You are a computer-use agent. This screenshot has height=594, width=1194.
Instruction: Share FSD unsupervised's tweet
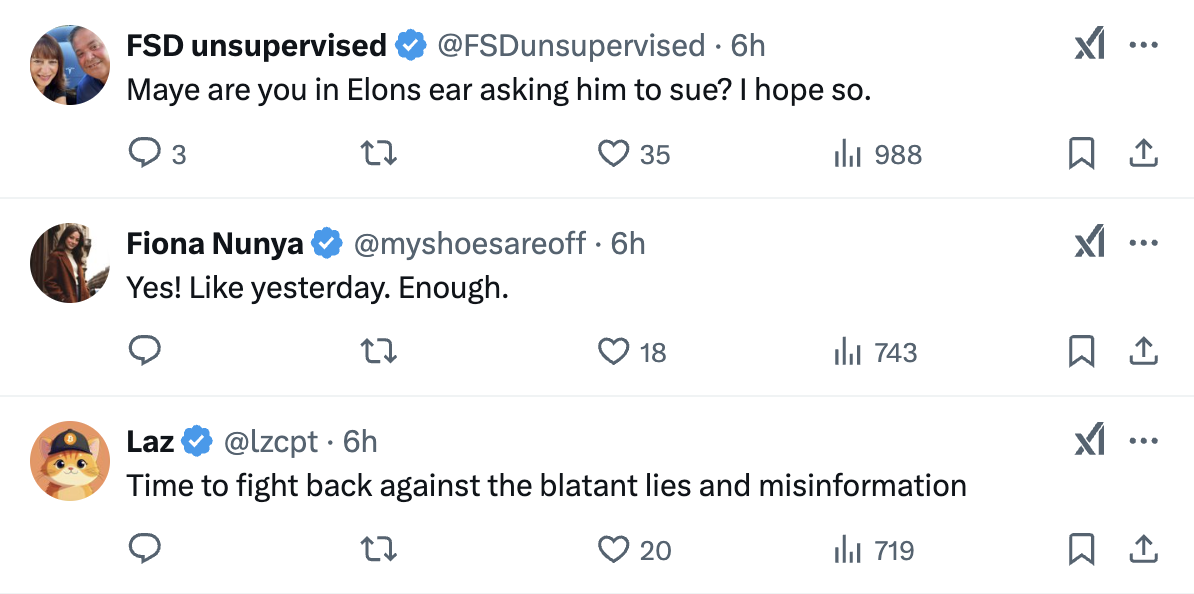(1143, 154)
